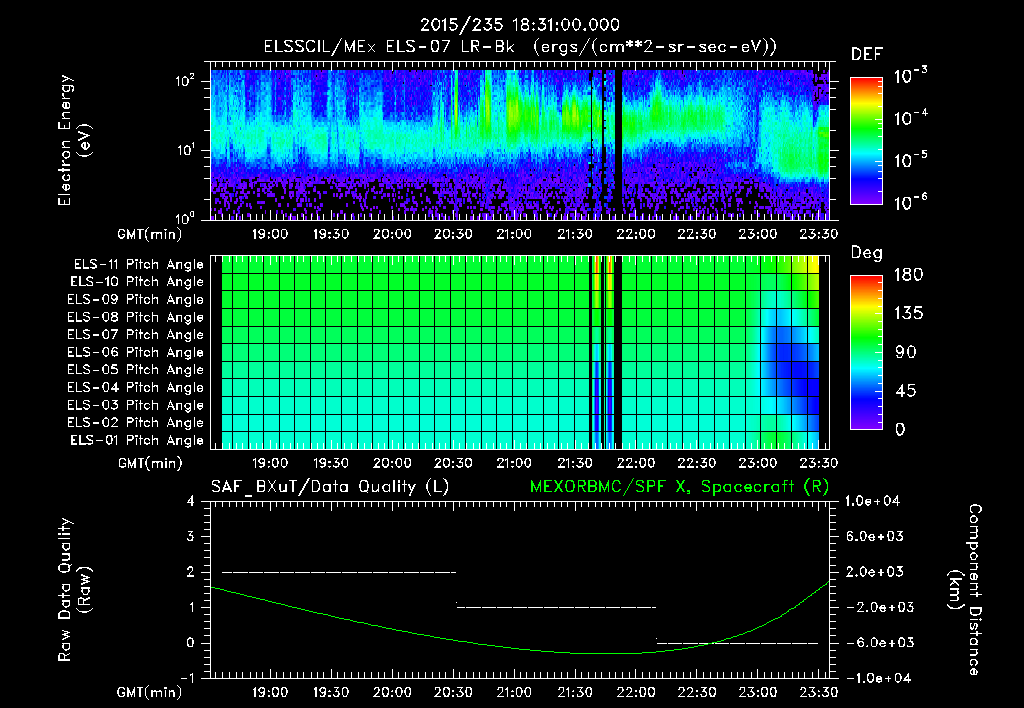Click the 10¹ tick on the energy axis

click(185, 150)
